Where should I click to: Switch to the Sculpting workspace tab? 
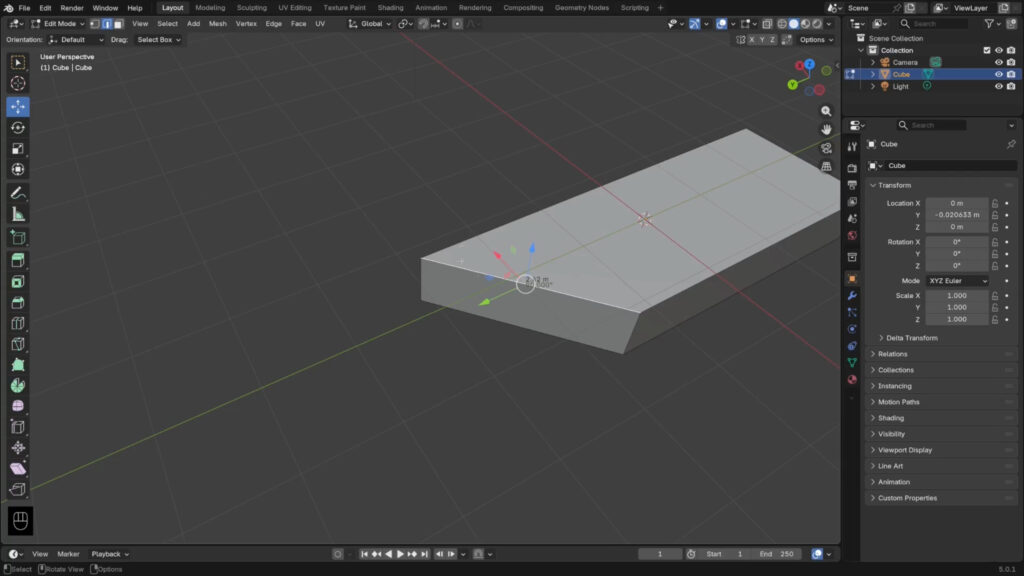tap(251, 8)
